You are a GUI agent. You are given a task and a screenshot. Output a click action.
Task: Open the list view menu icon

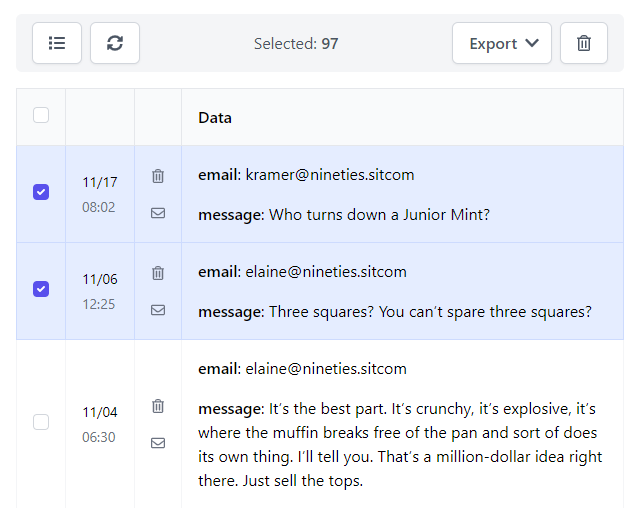pos(57,43)
